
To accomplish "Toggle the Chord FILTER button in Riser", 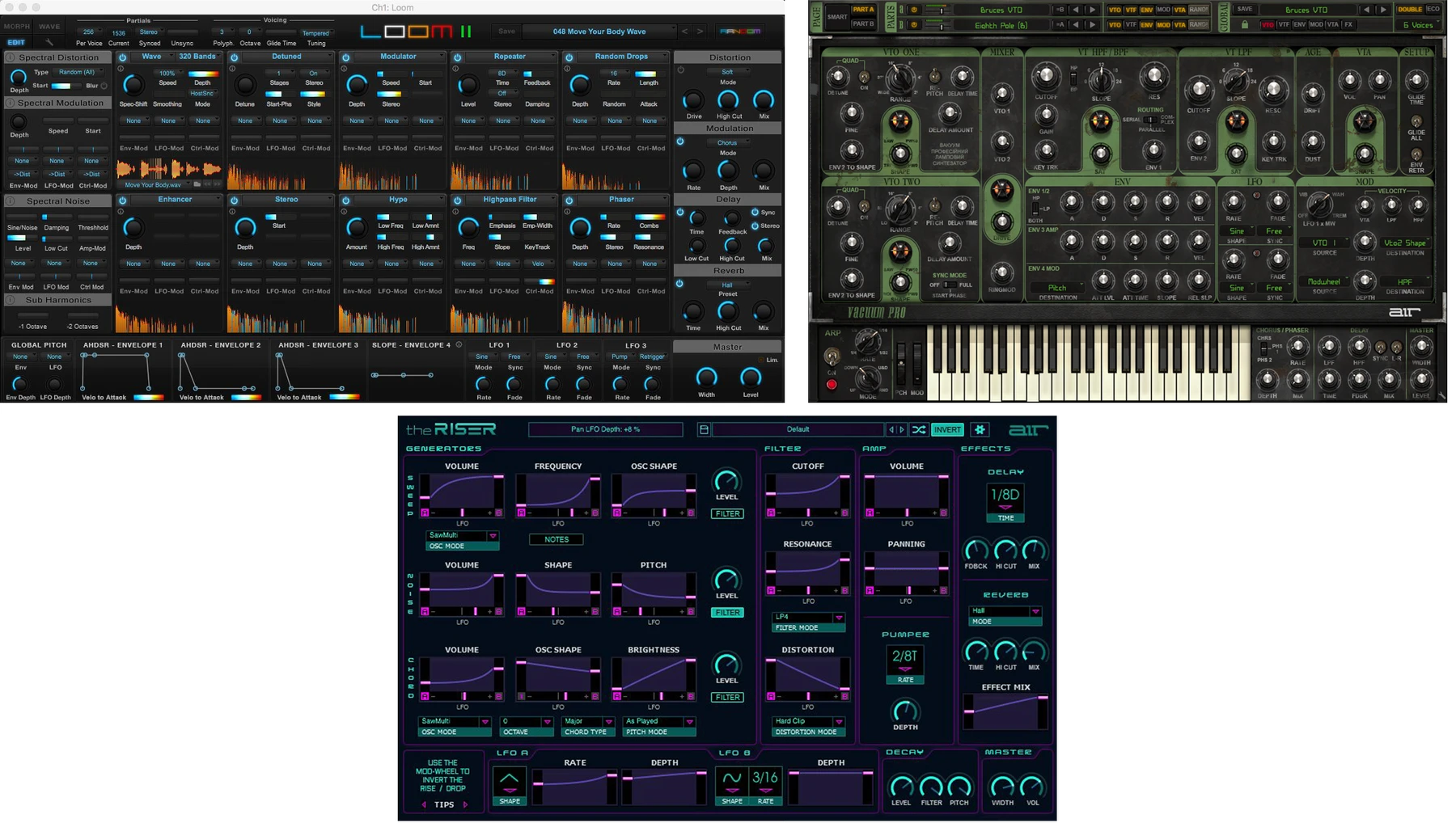I will 727,697.
